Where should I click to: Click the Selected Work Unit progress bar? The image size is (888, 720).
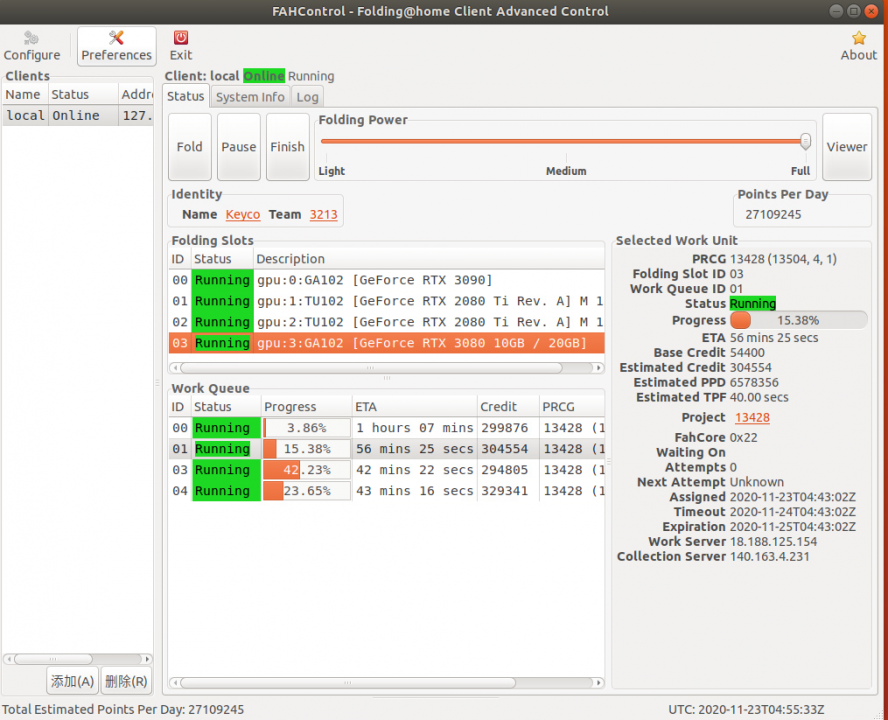[x=799, y=321]
